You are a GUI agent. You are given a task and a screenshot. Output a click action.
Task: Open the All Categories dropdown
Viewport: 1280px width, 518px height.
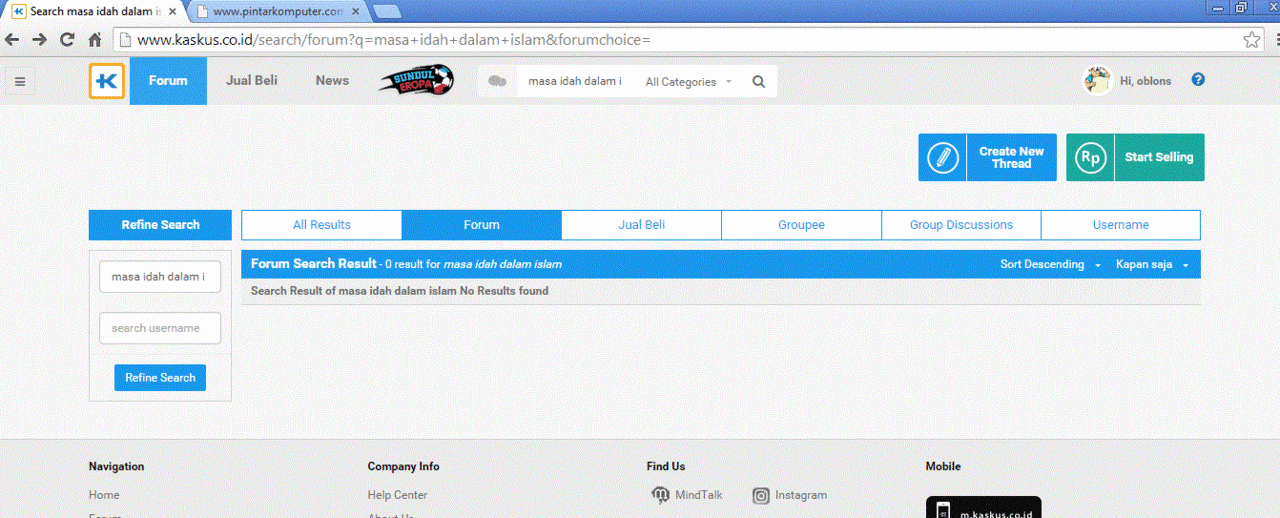pos(688,82)
